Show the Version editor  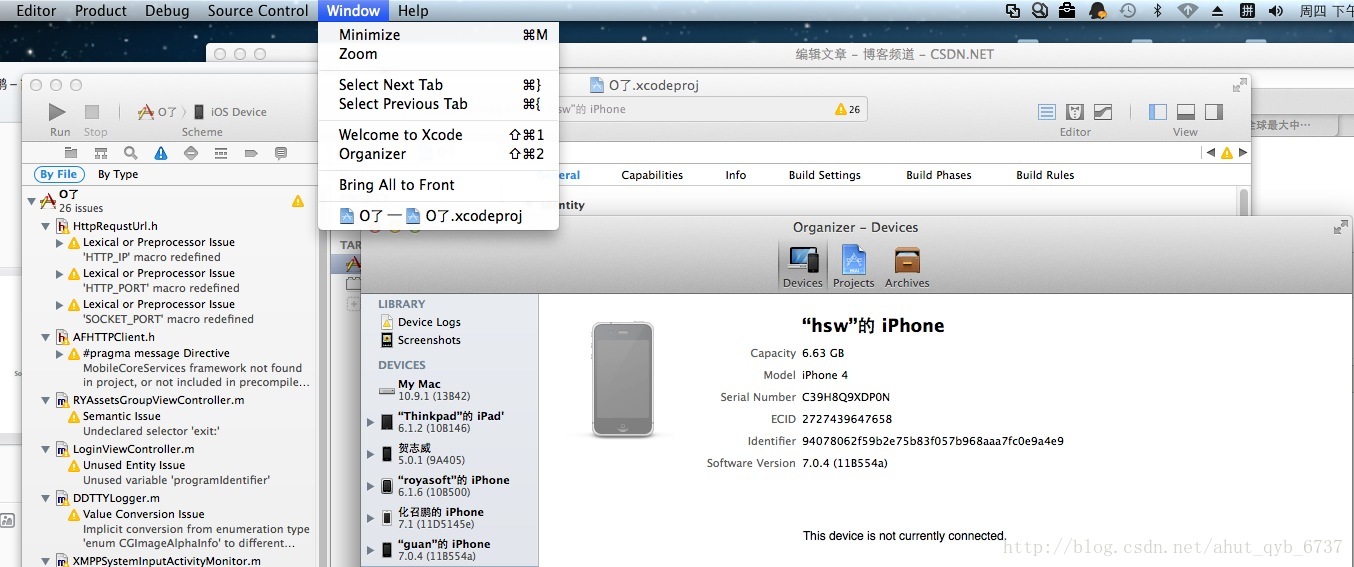1103,112
